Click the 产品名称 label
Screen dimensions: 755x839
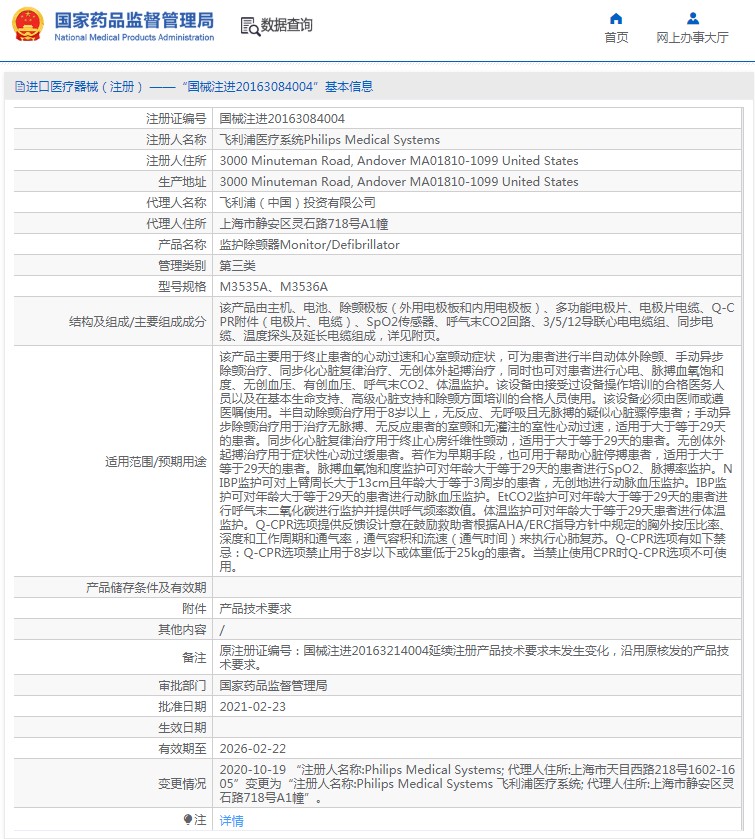182,245
